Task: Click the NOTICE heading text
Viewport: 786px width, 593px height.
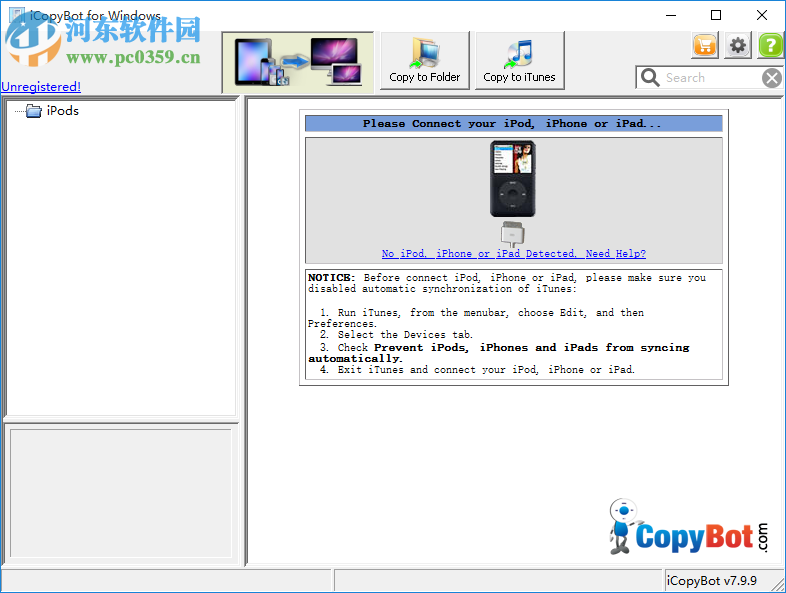Action: (331, 278)
